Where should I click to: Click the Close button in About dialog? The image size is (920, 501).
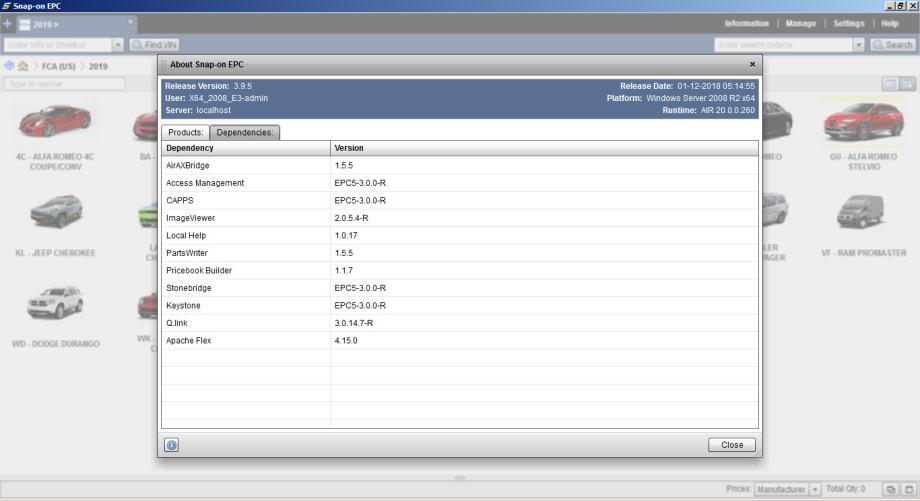pyautogui.click(x=732, y=445)
